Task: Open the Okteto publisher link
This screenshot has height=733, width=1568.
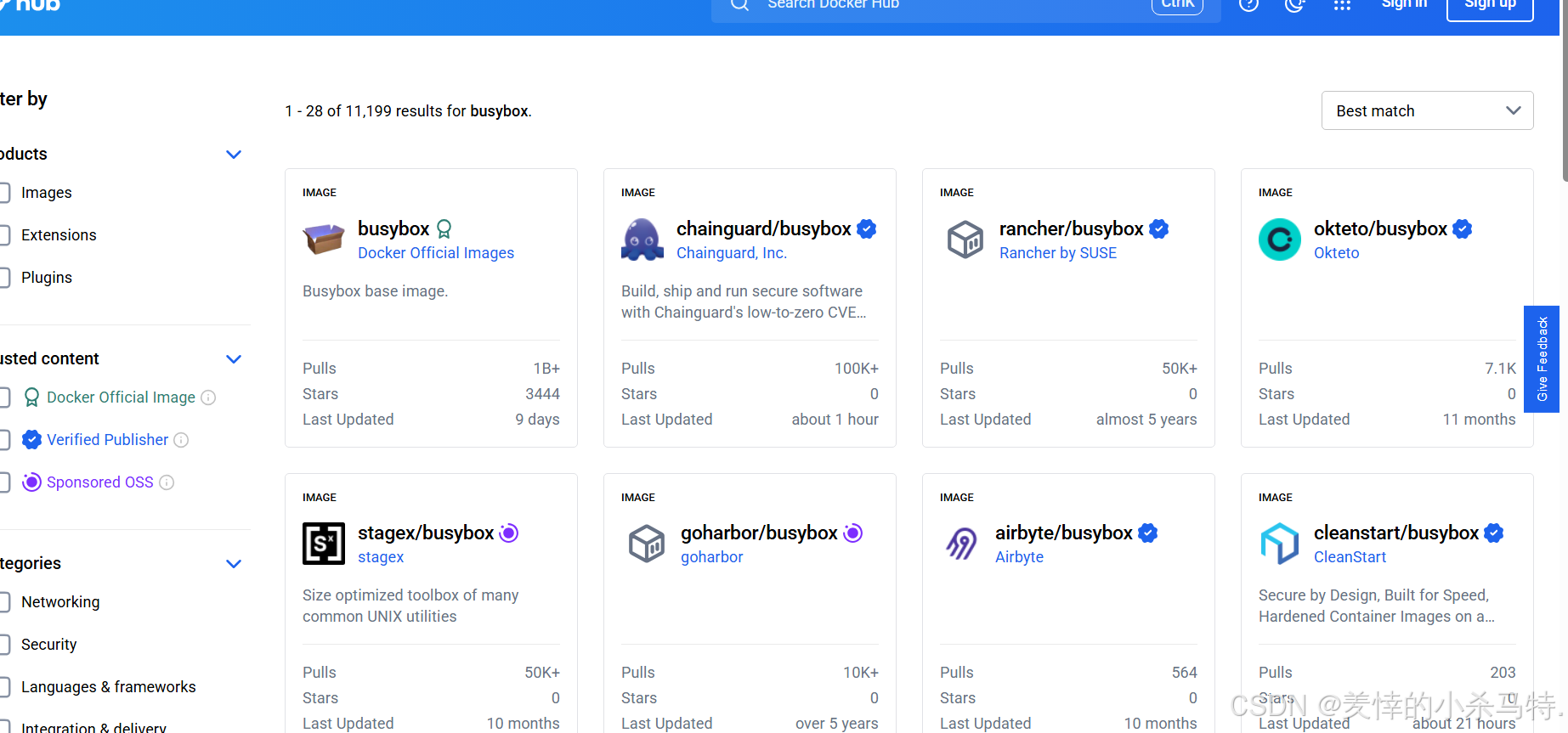Action: [1337, 253]
